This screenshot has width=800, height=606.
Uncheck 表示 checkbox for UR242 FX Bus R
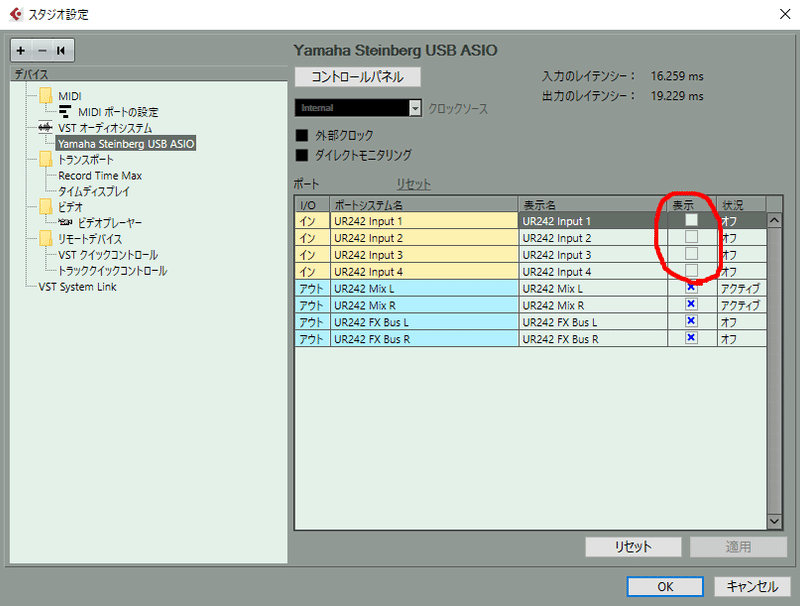point(691,338)
